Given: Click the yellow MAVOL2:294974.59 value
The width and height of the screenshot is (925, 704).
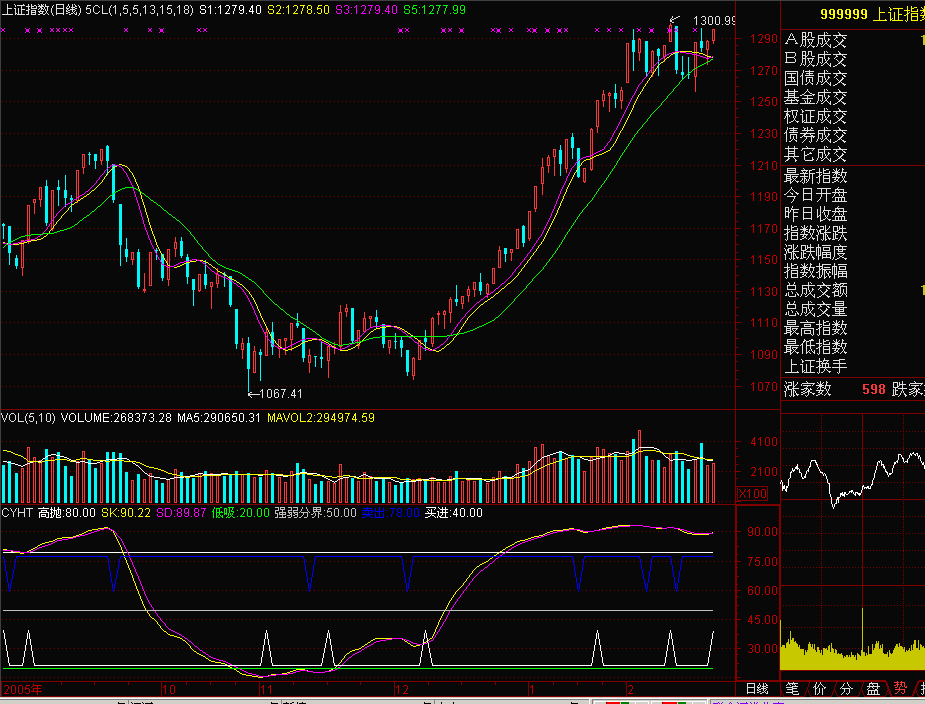Looking at the screenshot, I should pos(321,418).
